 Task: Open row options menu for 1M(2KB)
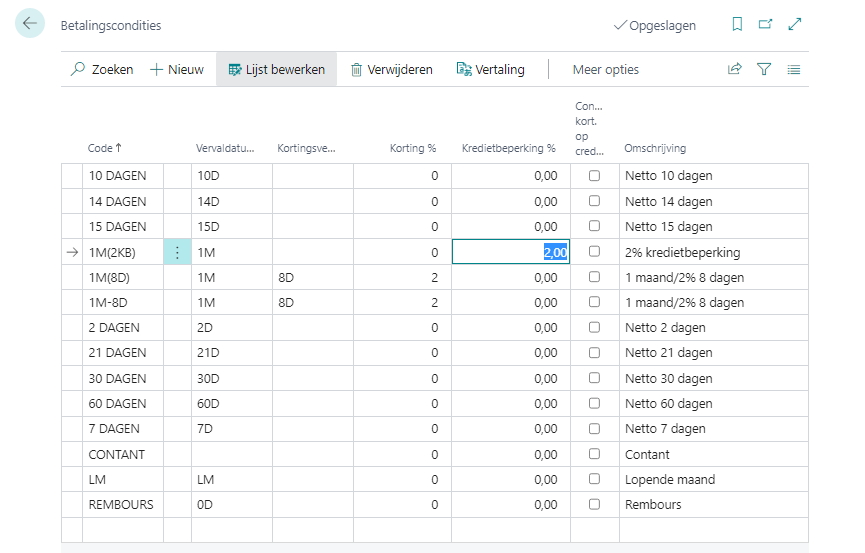tap(177, 253)
